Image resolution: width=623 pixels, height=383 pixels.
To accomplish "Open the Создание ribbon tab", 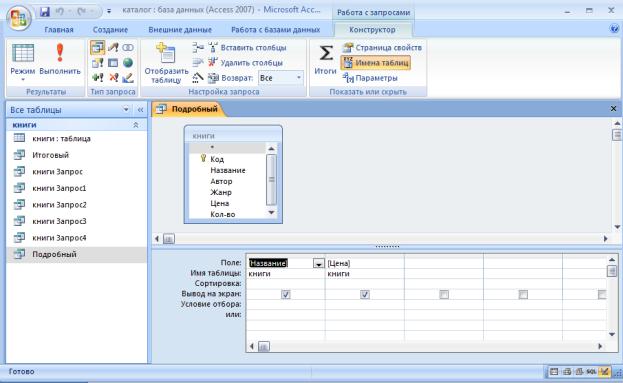I will tap(110, 30).
